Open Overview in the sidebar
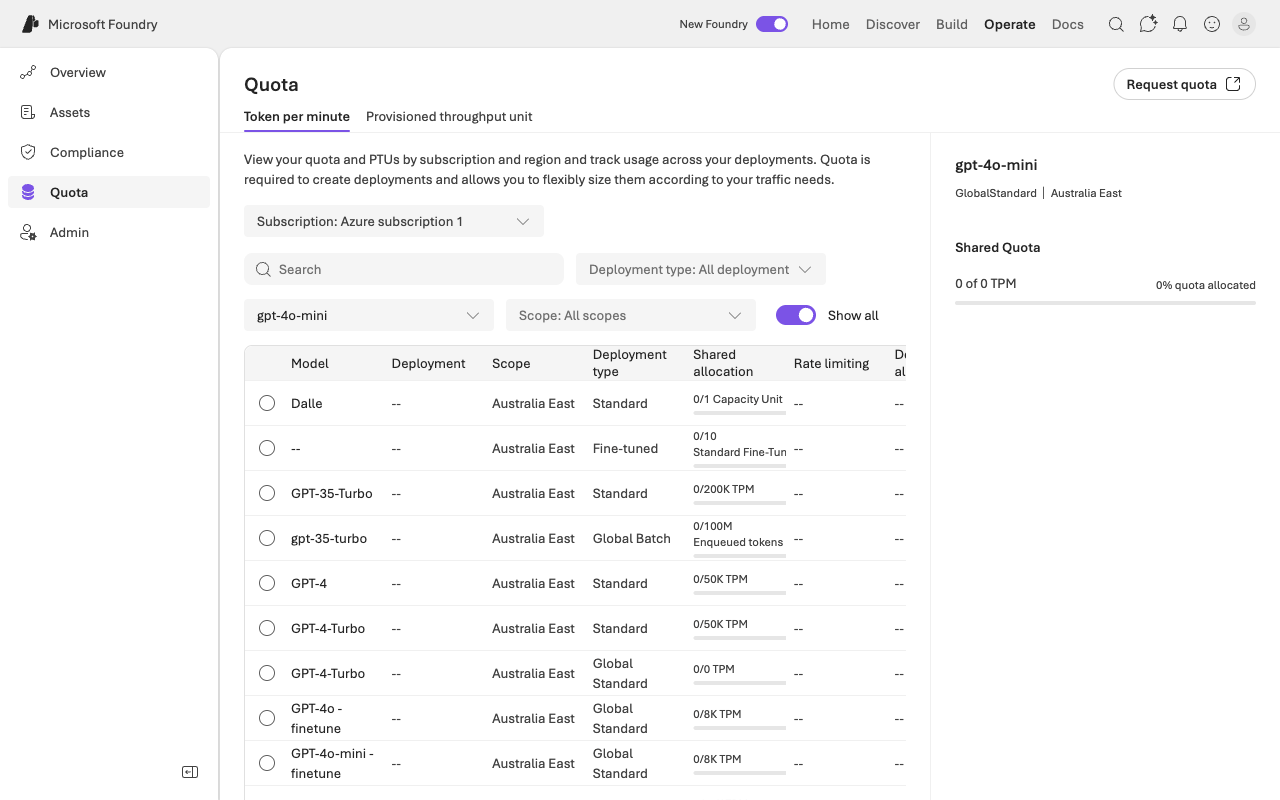1280x800 pixels. (x=109, y=72)
